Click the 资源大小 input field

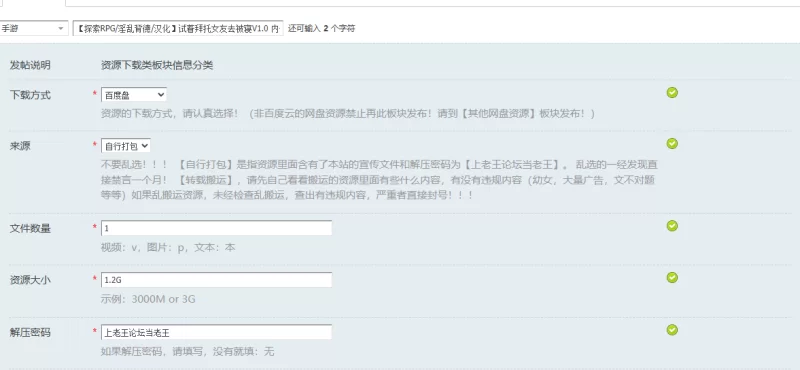(x=216, y=280)
